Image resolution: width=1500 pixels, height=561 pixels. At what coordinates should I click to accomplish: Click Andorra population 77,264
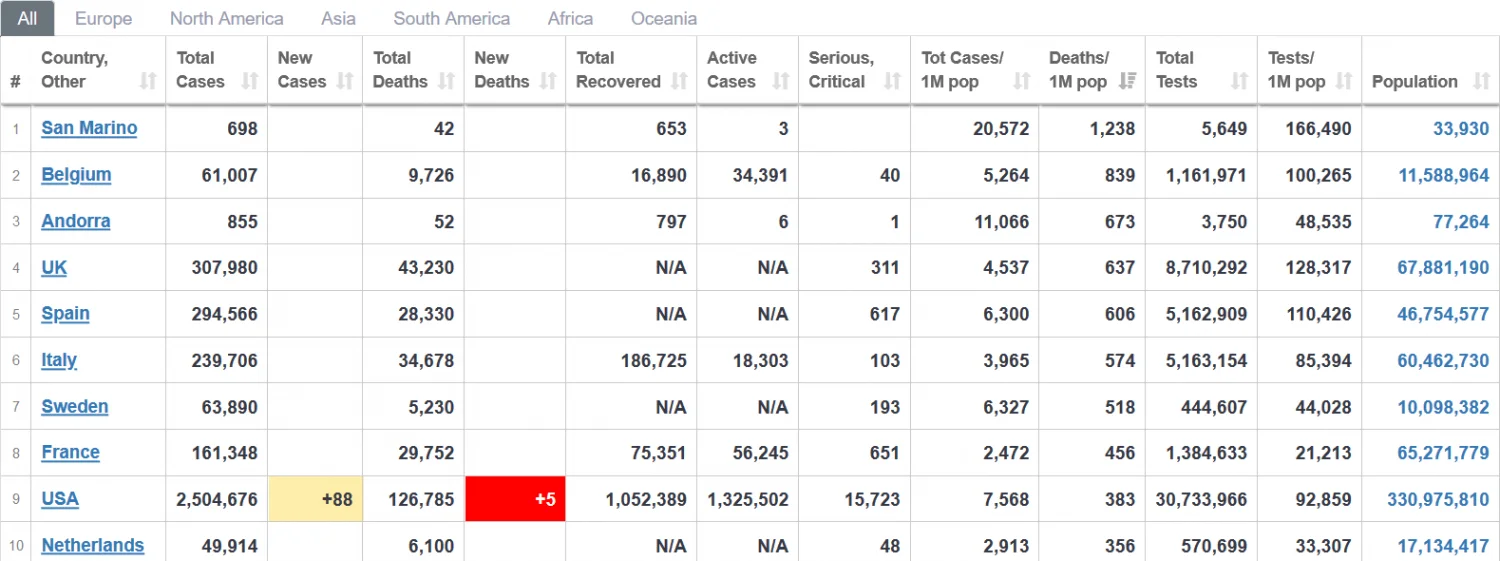1461,221
